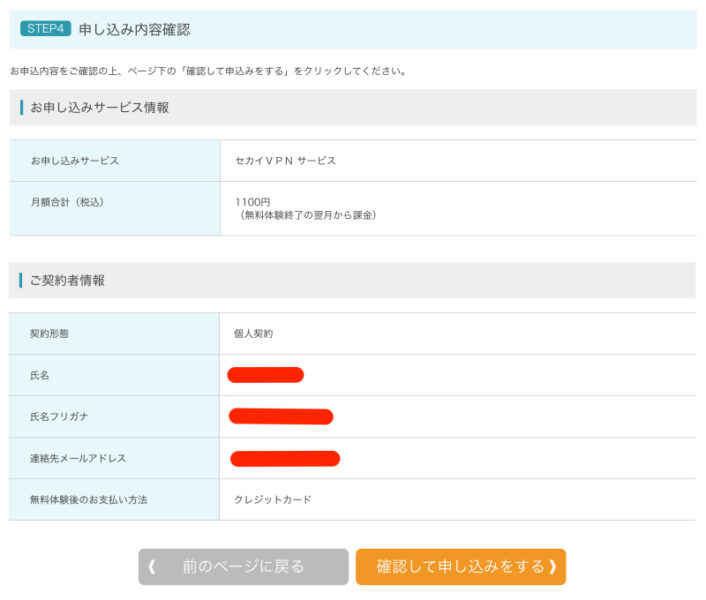The height and width of the screenshot is (600, 706).
Task: Click the 1100円 monthly total amount
Action: pos(252,202)
